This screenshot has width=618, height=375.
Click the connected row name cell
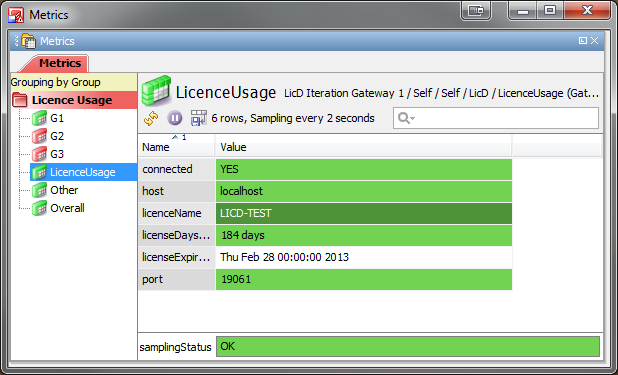pyautogui.click(x=176, y=169)
